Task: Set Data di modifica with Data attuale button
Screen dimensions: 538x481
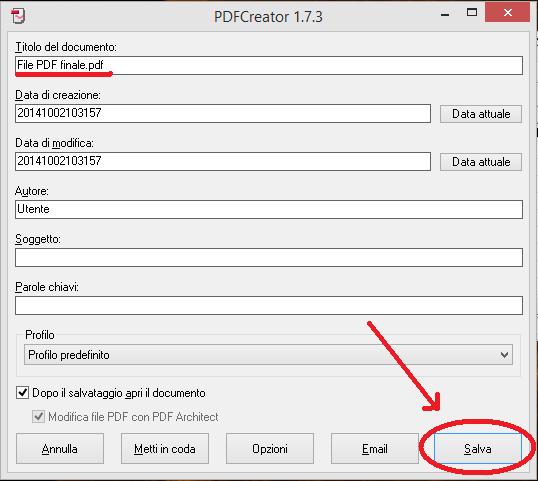Action: (x=481, y=162)
